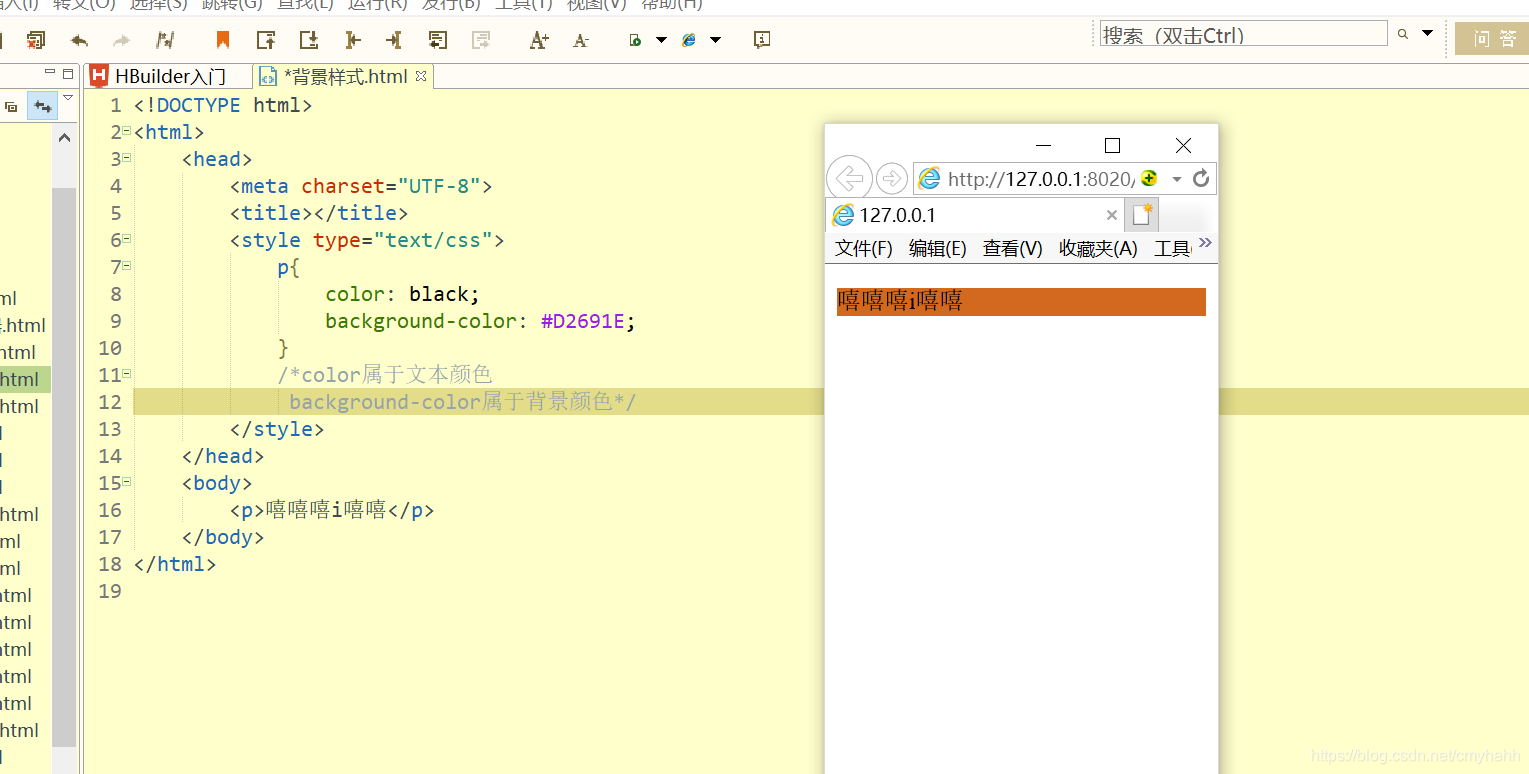Open the search scope dropdown arrow
Image resolution: width=1529 pixels, height=774 pixels.
coord(1428,33)
